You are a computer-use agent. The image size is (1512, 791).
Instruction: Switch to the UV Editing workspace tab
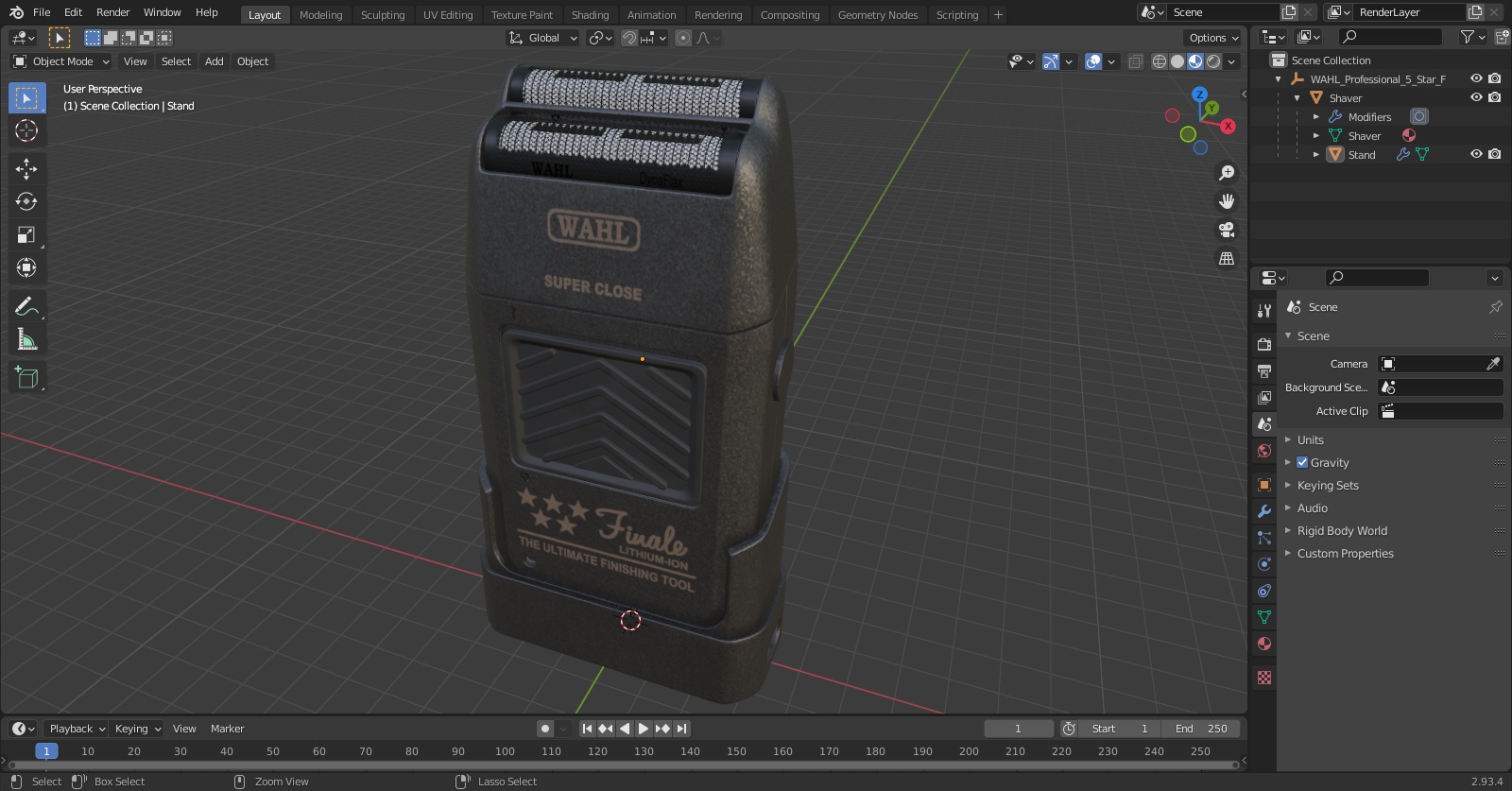(x=448, y=15)
